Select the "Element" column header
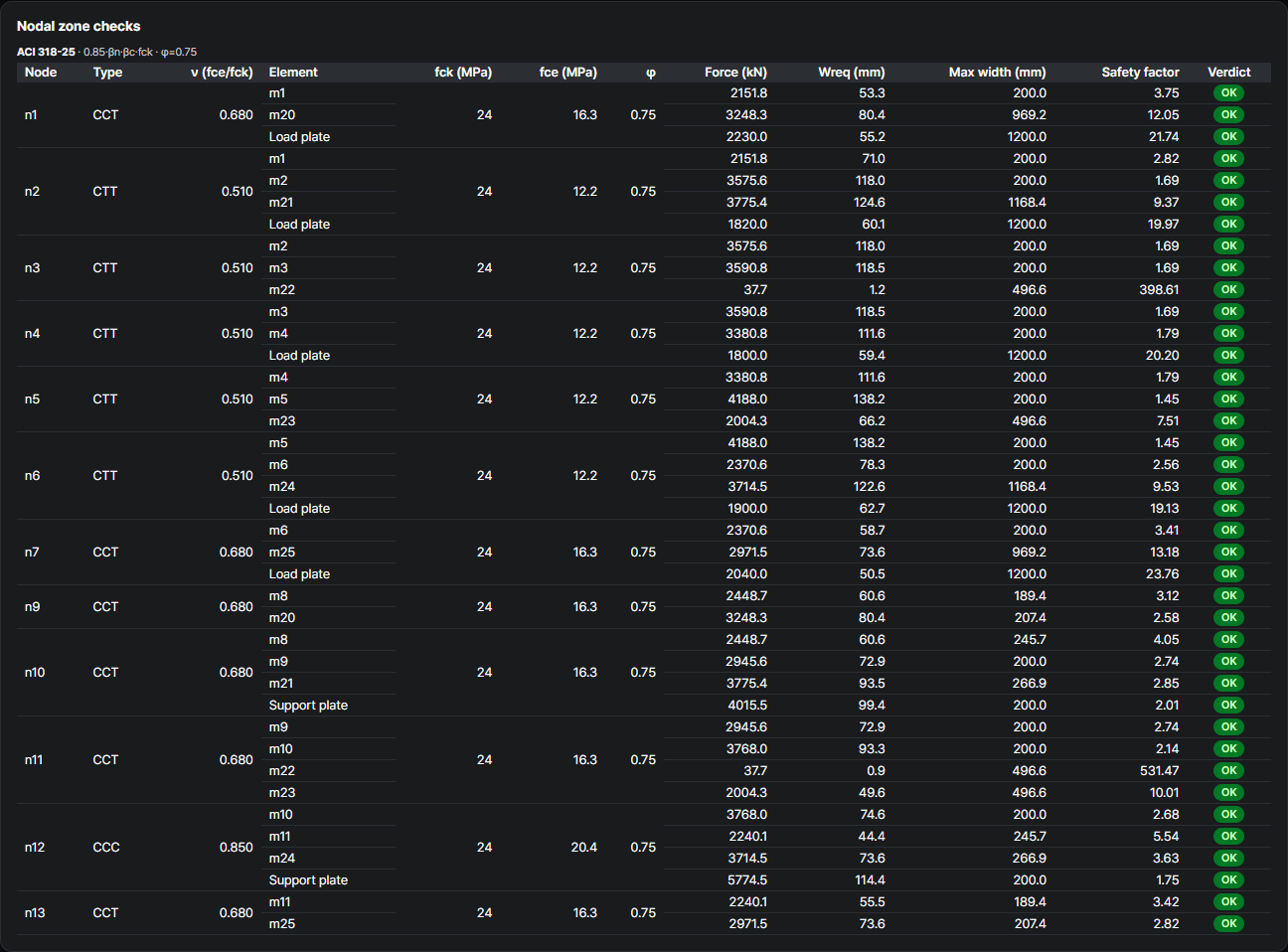Viewport: 1288px width, 952px height. (x=293, y=73)
